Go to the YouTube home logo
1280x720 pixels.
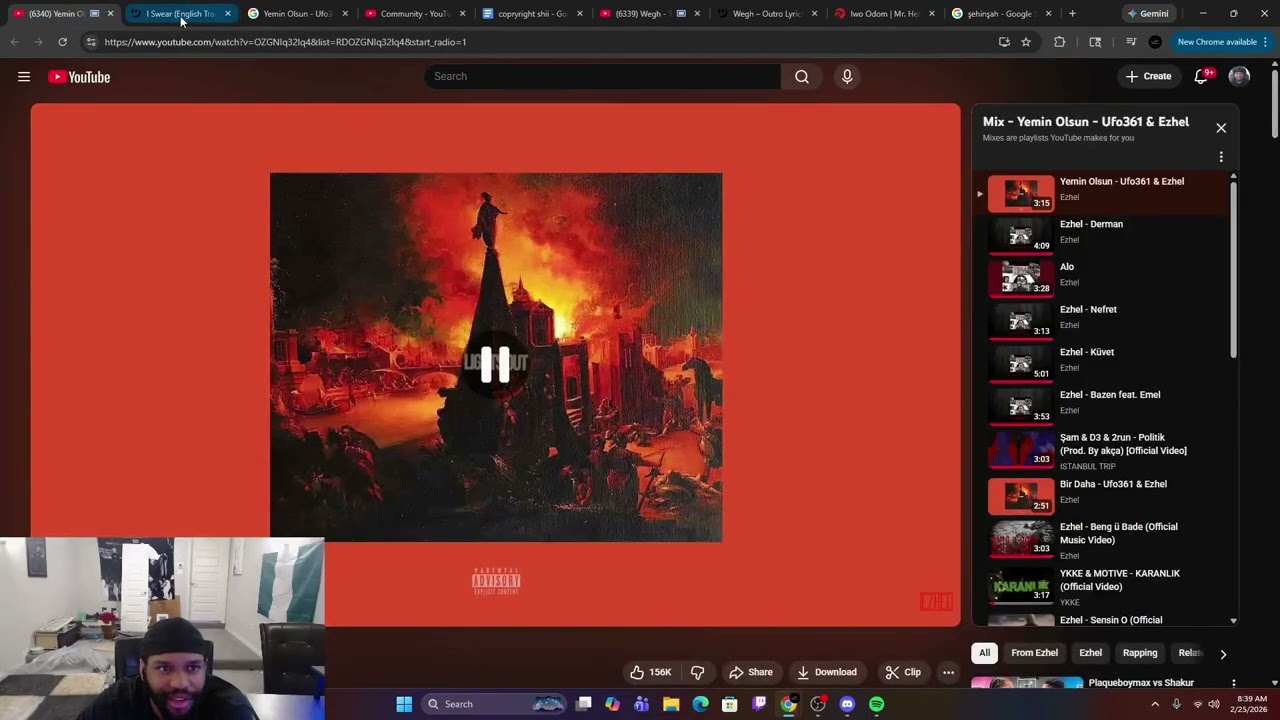pyautogui.click(x=79, y=77)
